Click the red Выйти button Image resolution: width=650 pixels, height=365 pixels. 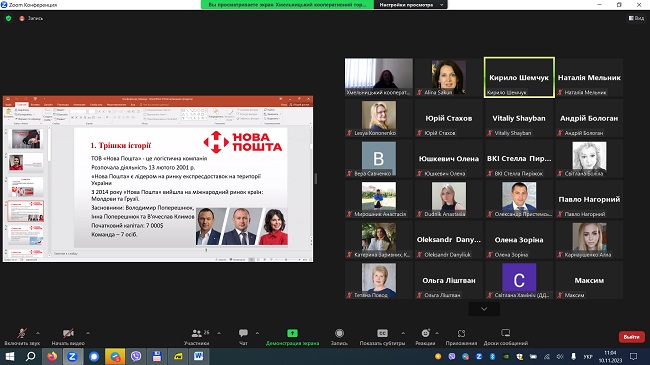(x=631, y=337)
